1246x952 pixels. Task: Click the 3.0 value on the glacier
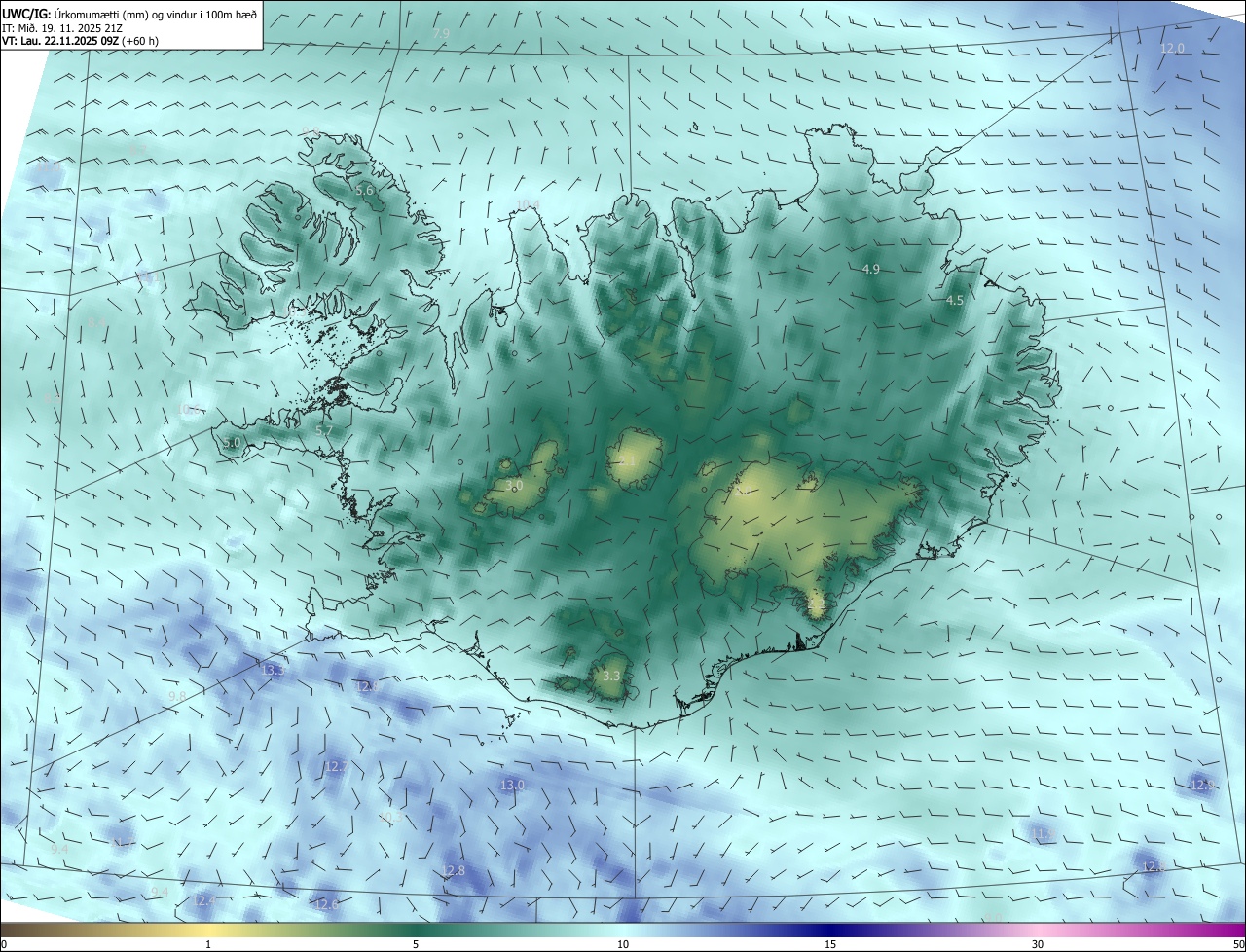515,485
